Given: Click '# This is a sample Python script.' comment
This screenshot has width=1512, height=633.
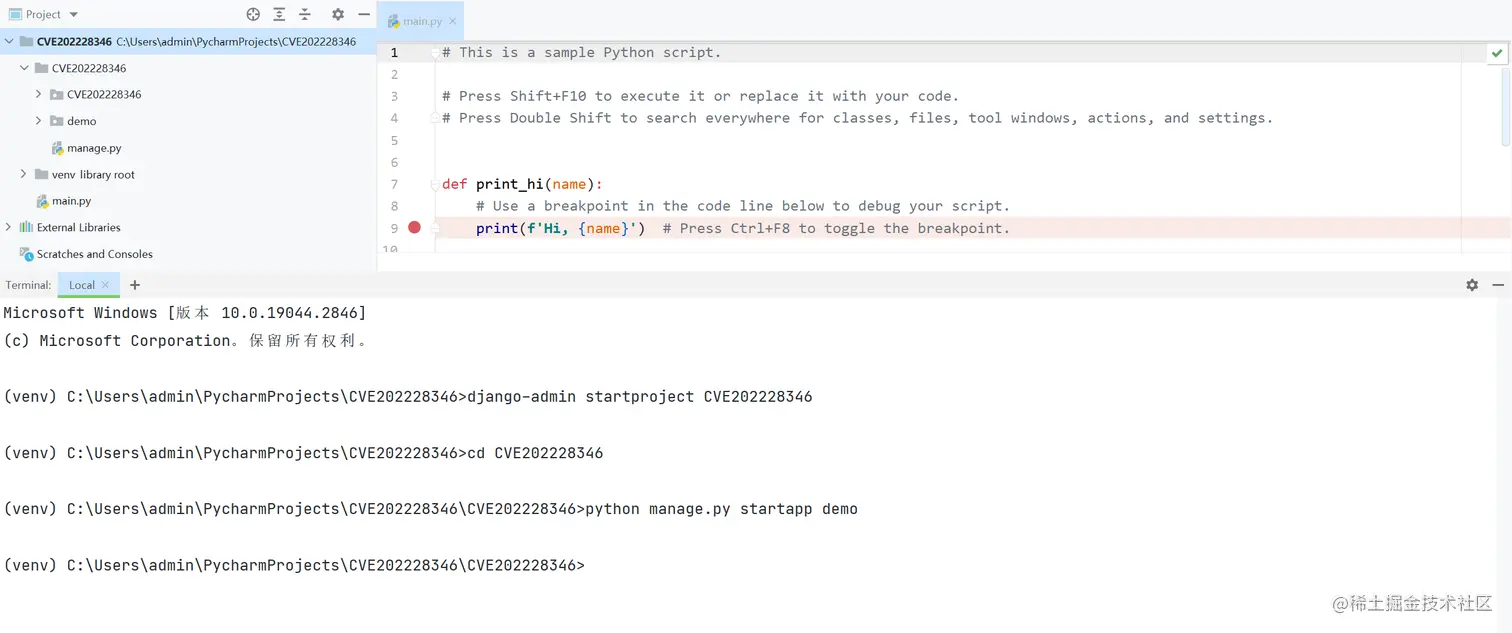Looking at the screenshot, I should click(581, 52).
